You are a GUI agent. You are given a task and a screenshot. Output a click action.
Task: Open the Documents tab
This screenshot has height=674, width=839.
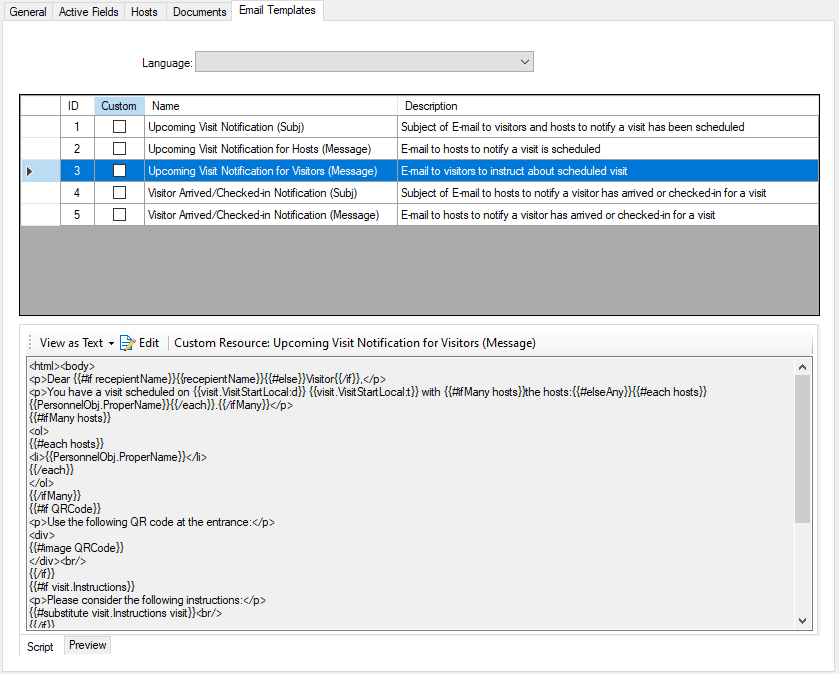(x=200, y=12)
